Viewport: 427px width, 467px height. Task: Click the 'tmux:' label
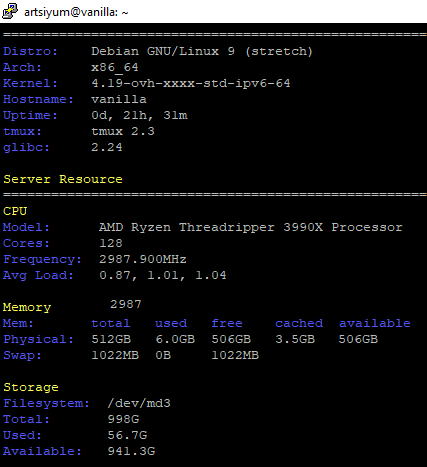click(22, 131)
